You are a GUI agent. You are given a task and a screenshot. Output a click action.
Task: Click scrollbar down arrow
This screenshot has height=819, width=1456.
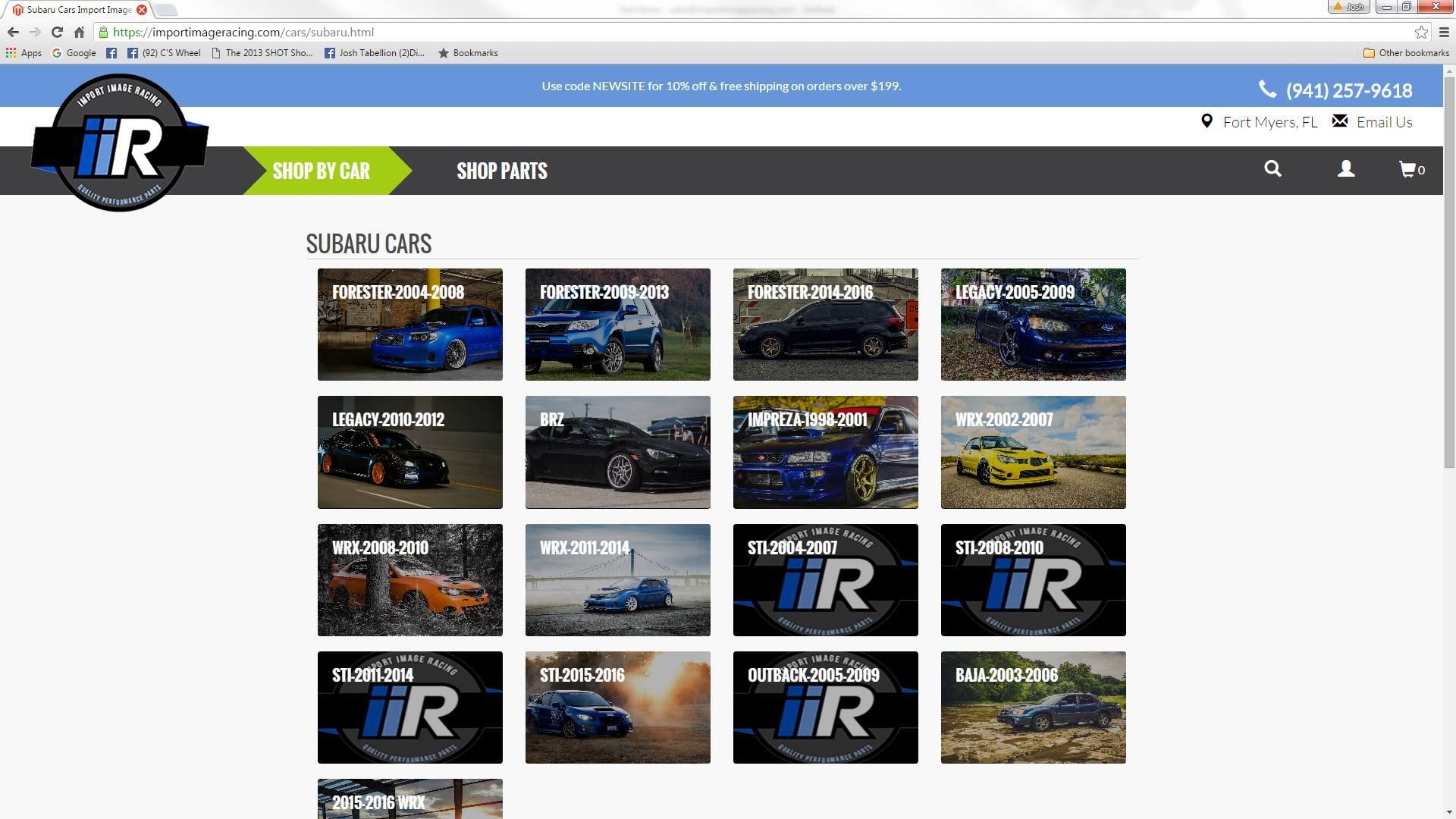click(x=1449, y=813)
